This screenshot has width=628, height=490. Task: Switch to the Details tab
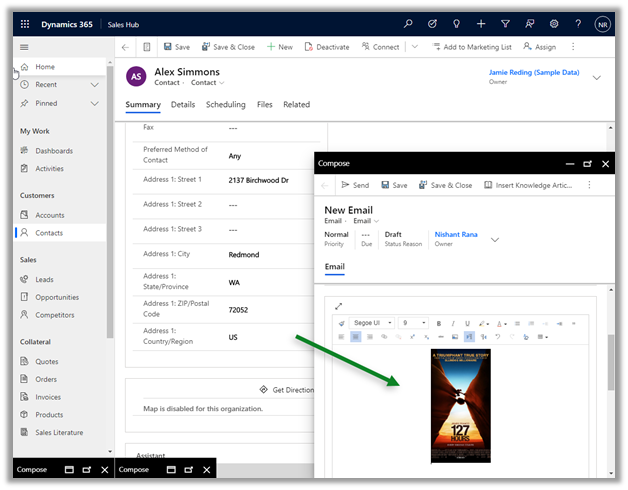pos(183,104)
